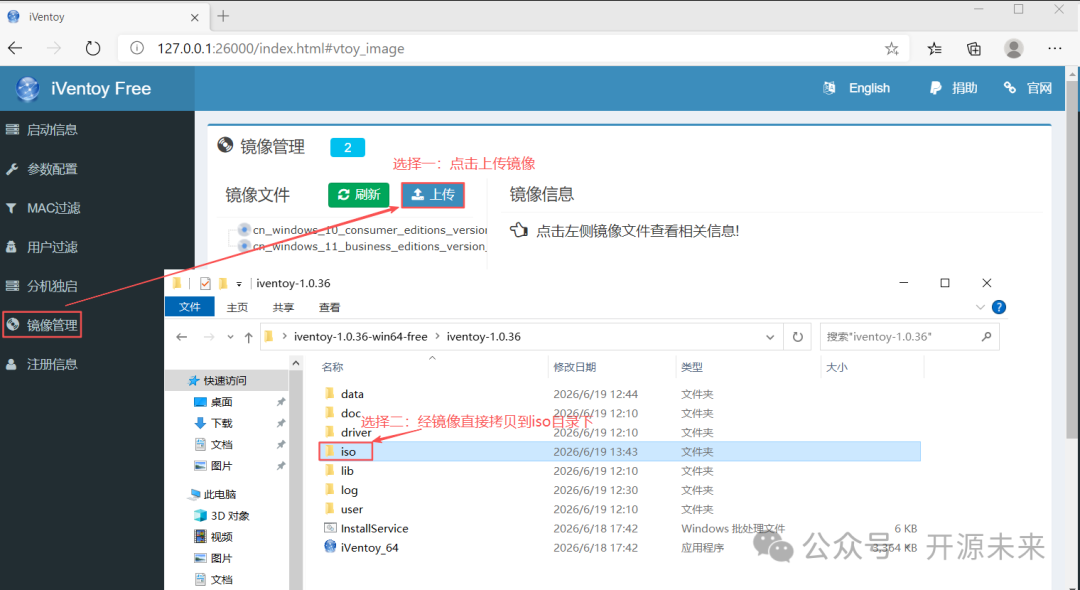Refresh the Explorer address bar location
Screen dimensions: 1080x590
pos(798,337)
